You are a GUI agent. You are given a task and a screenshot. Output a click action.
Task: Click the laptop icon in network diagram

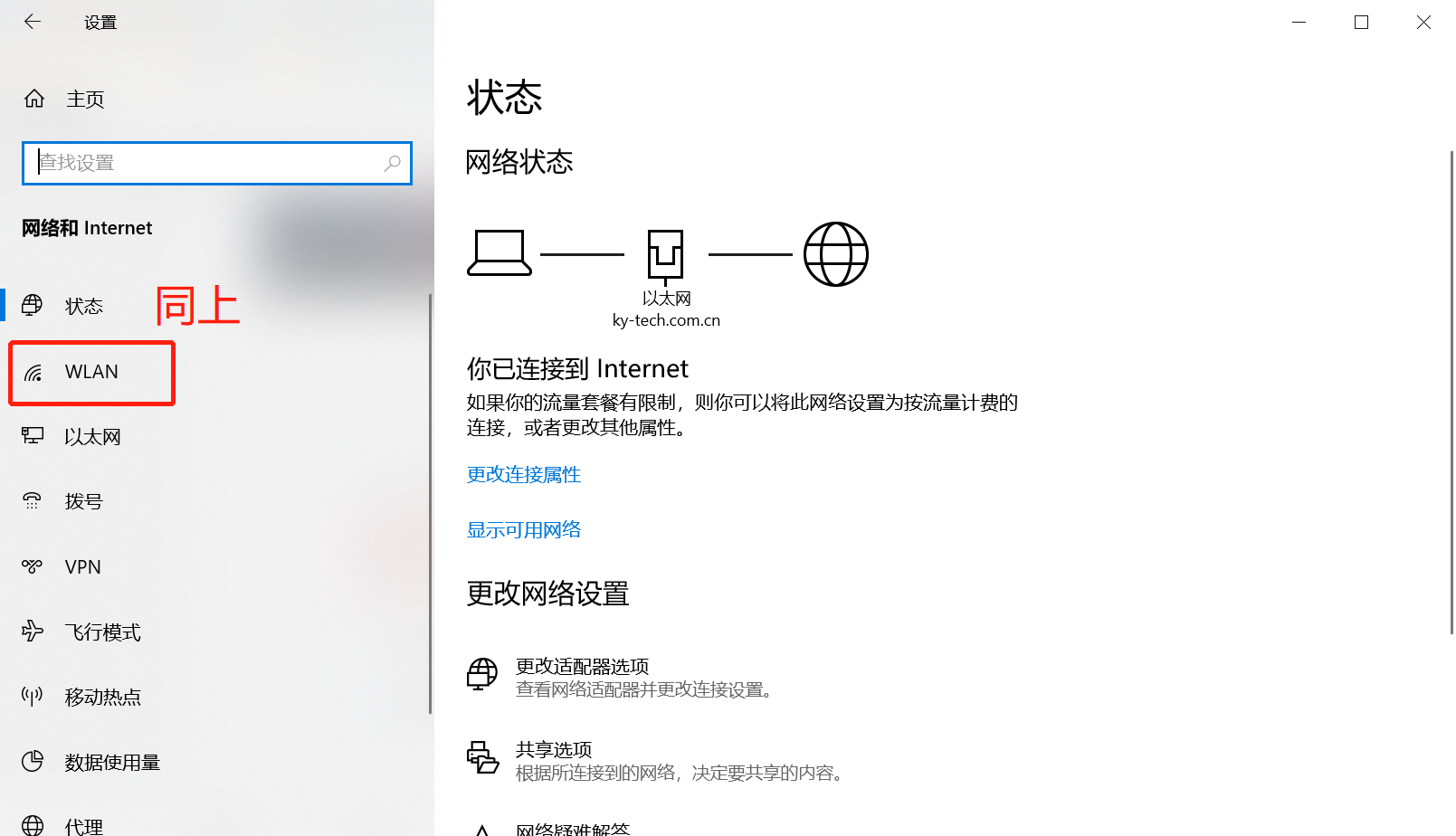coord(500,252)
